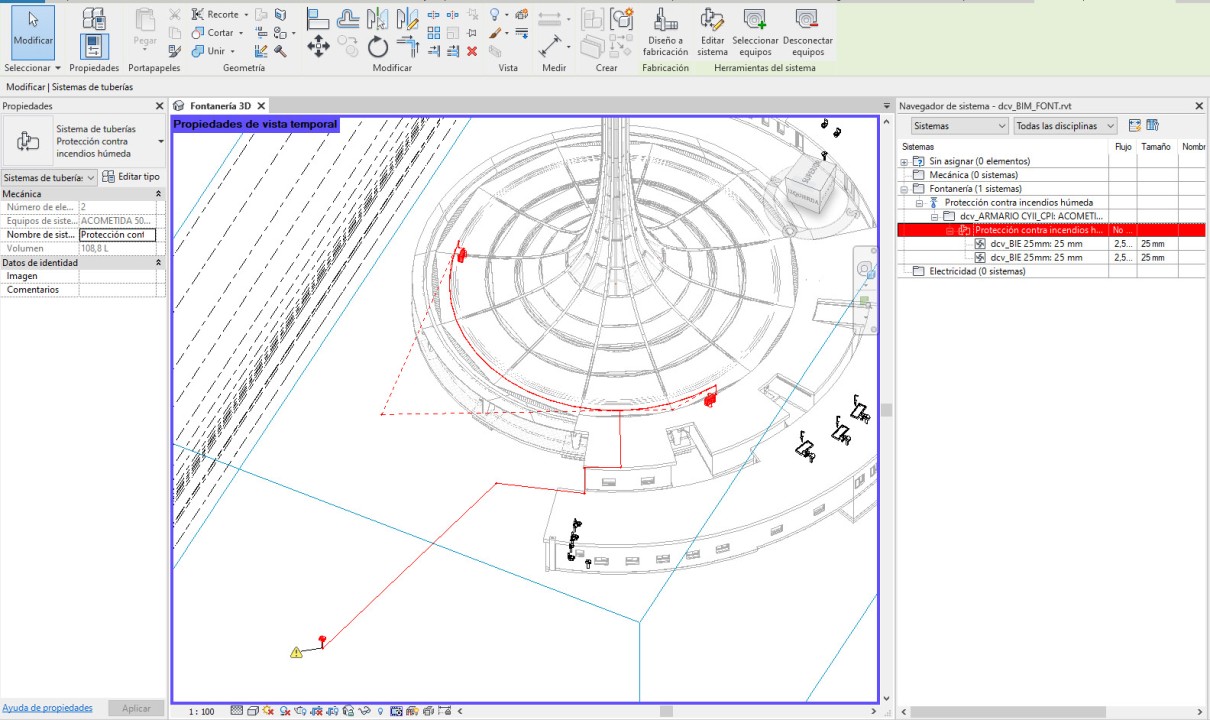1210x720 pixels.
Task: Click the Modificar selection tool
Action: click(33, 30)
